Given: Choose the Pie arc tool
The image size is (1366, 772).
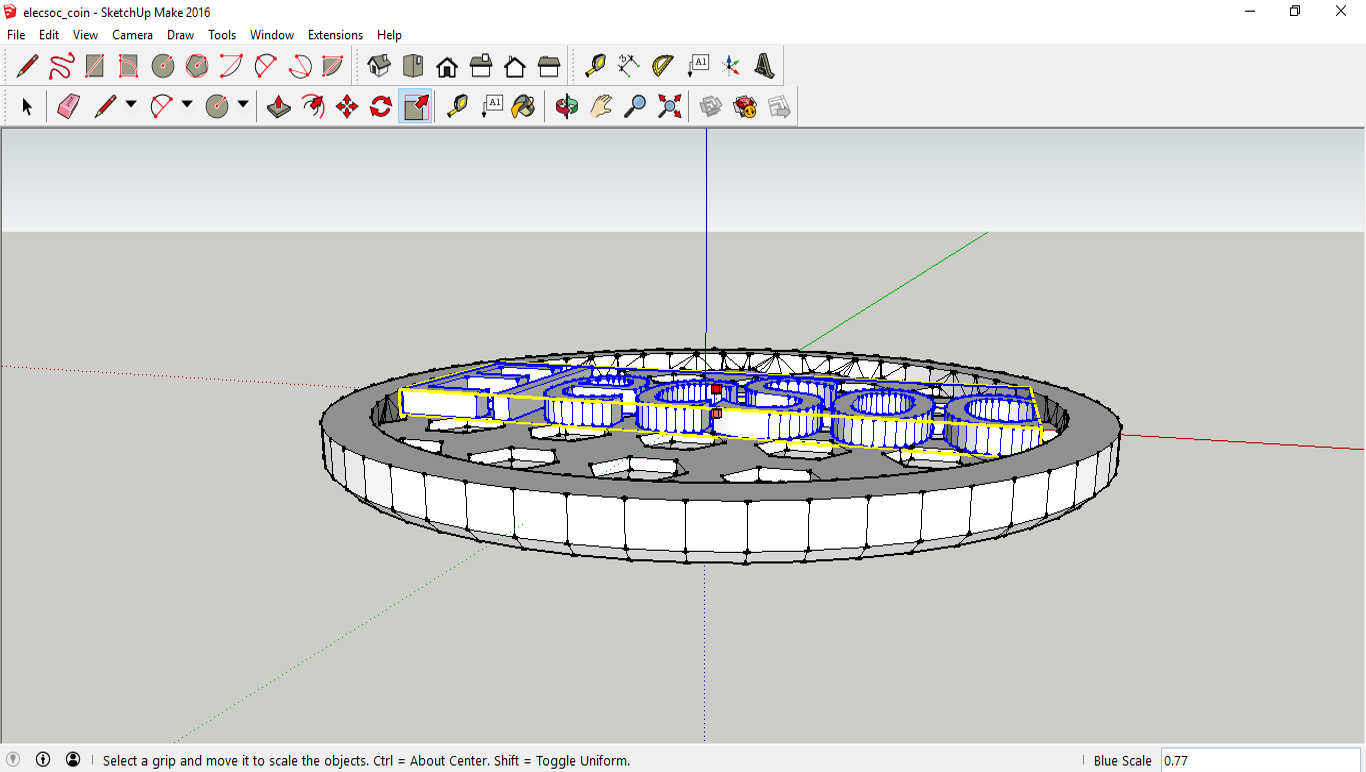Looking at the screenshot, I should pos(333,67).
